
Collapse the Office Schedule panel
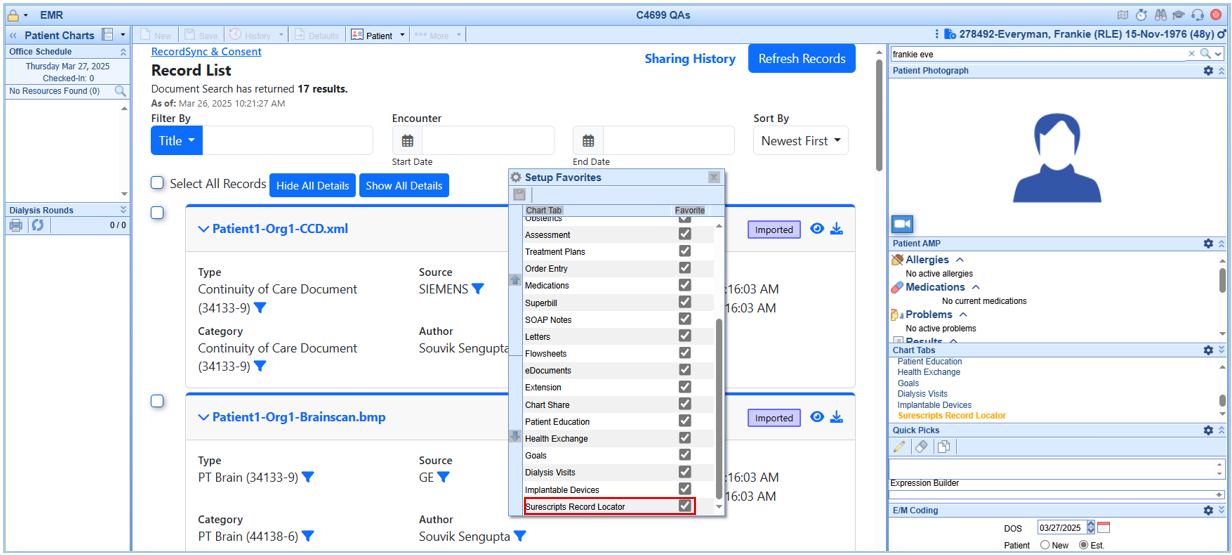123,52
